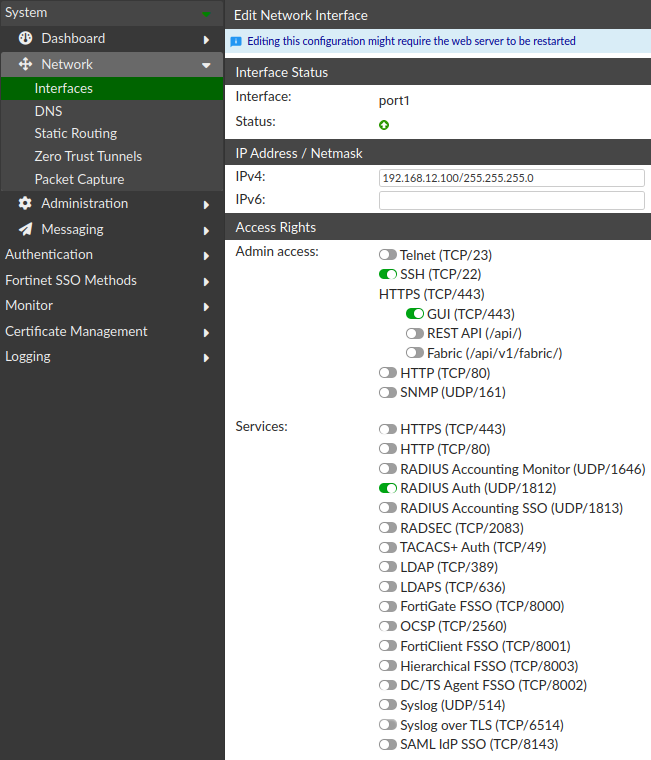Collapse the Network submenu arrow

pyautogui.click(x=206, y=65)
